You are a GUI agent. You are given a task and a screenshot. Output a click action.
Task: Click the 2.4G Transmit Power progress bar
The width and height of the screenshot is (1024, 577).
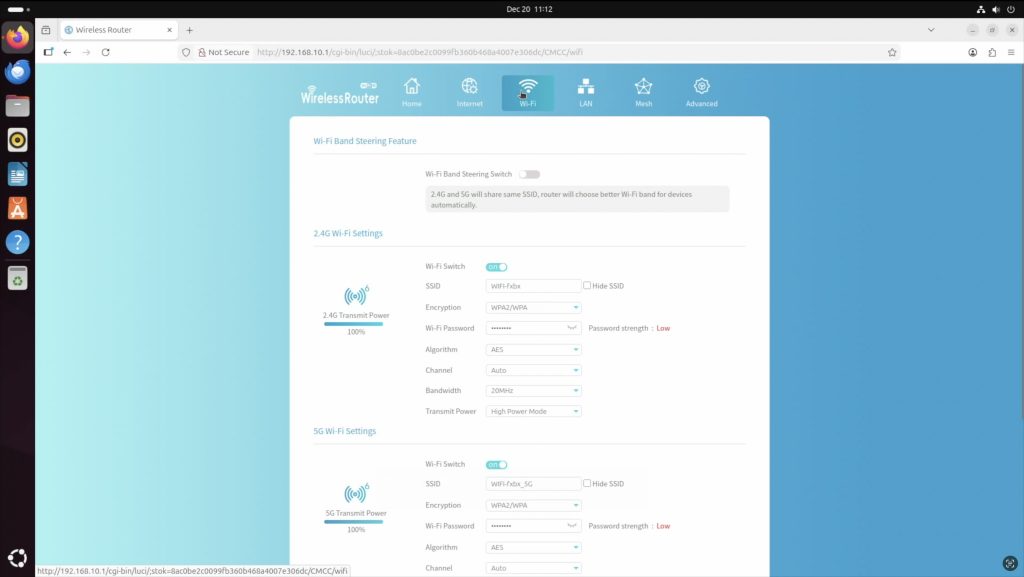click(354, 324)
